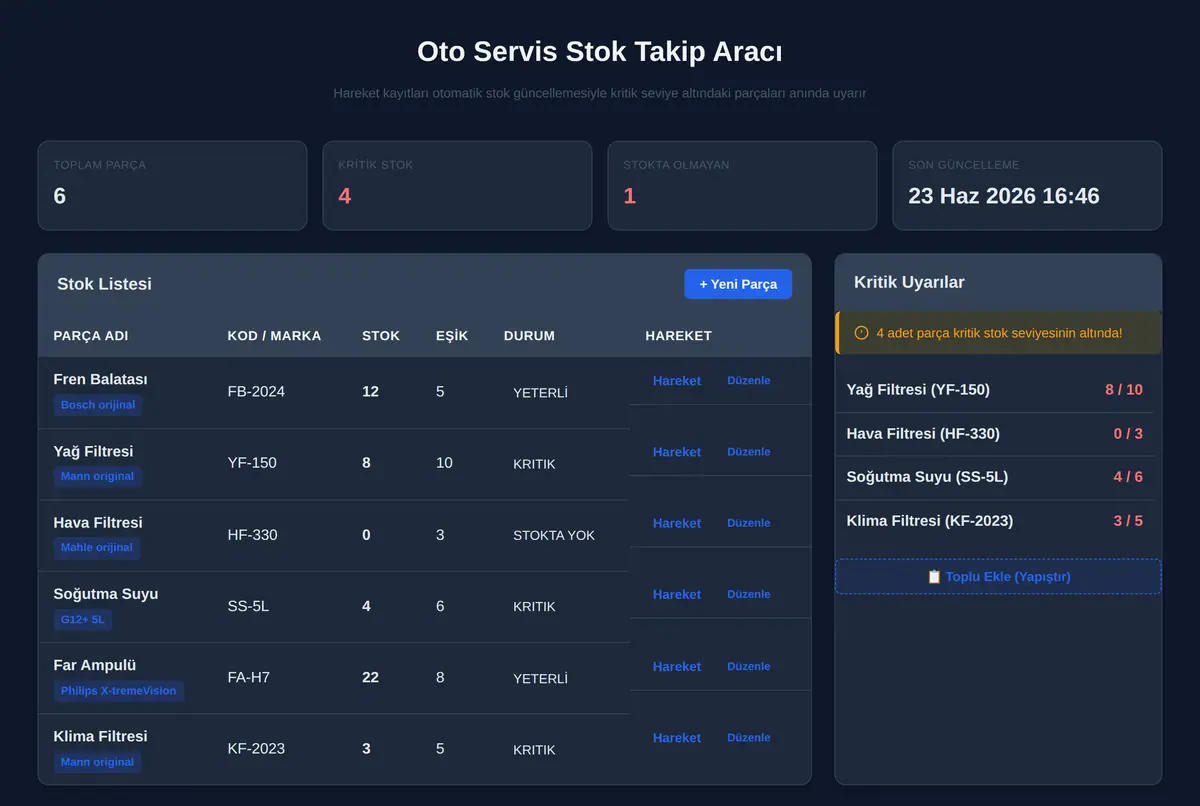Click the STOKTA YOK status
1200x806 pixels.
click(x=554, y=535)
